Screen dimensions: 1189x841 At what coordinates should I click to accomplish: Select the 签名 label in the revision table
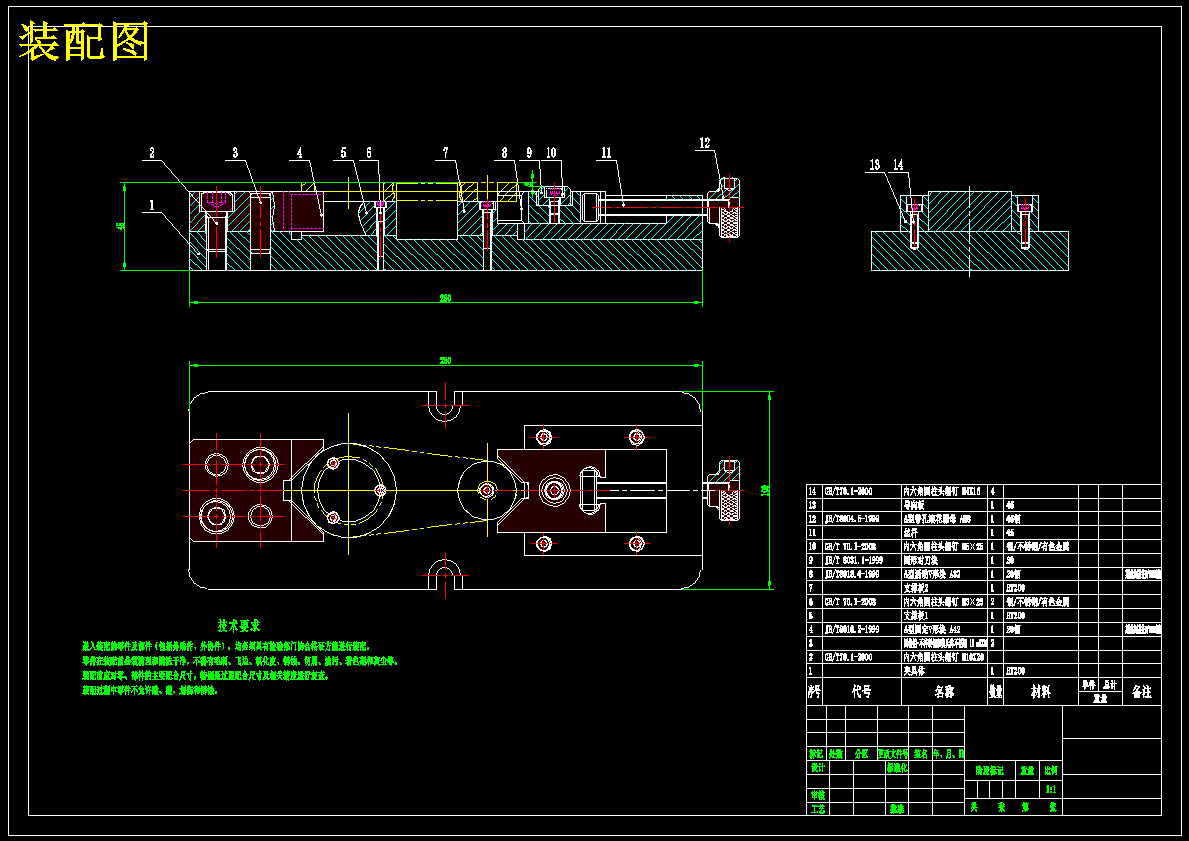coord(921,754)
